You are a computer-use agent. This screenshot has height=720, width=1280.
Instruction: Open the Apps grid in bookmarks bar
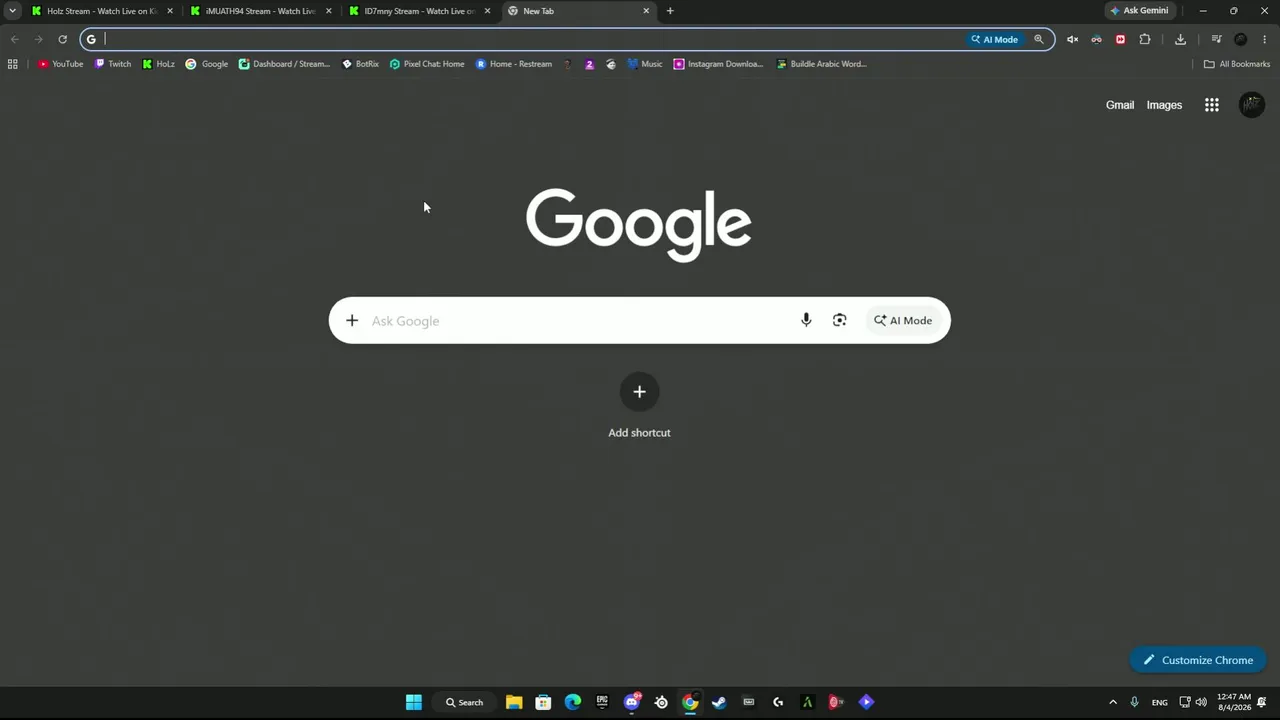point(12,64)
